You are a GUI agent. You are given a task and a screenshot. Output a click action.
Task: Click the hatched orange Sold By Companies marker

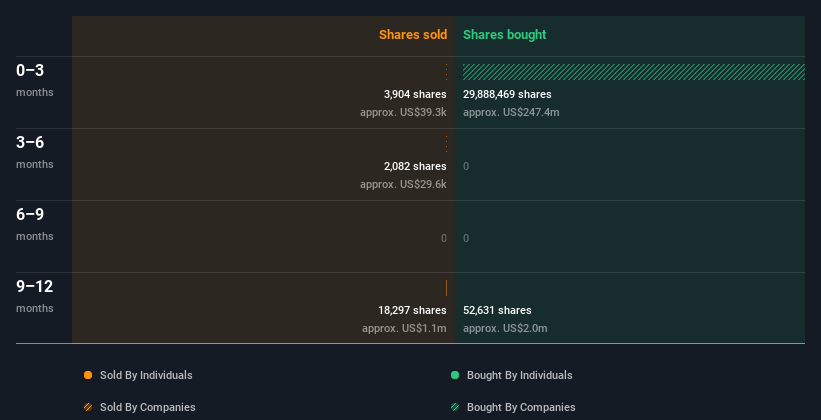pos(88,407)
